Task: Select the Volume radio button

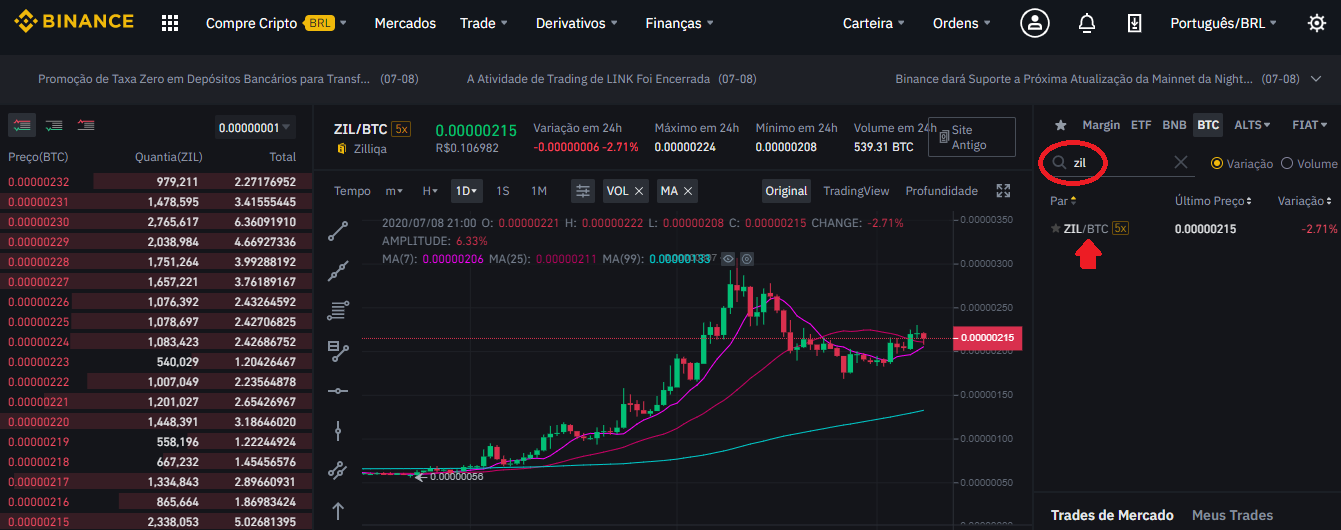Action: (x=1287, y=163)
